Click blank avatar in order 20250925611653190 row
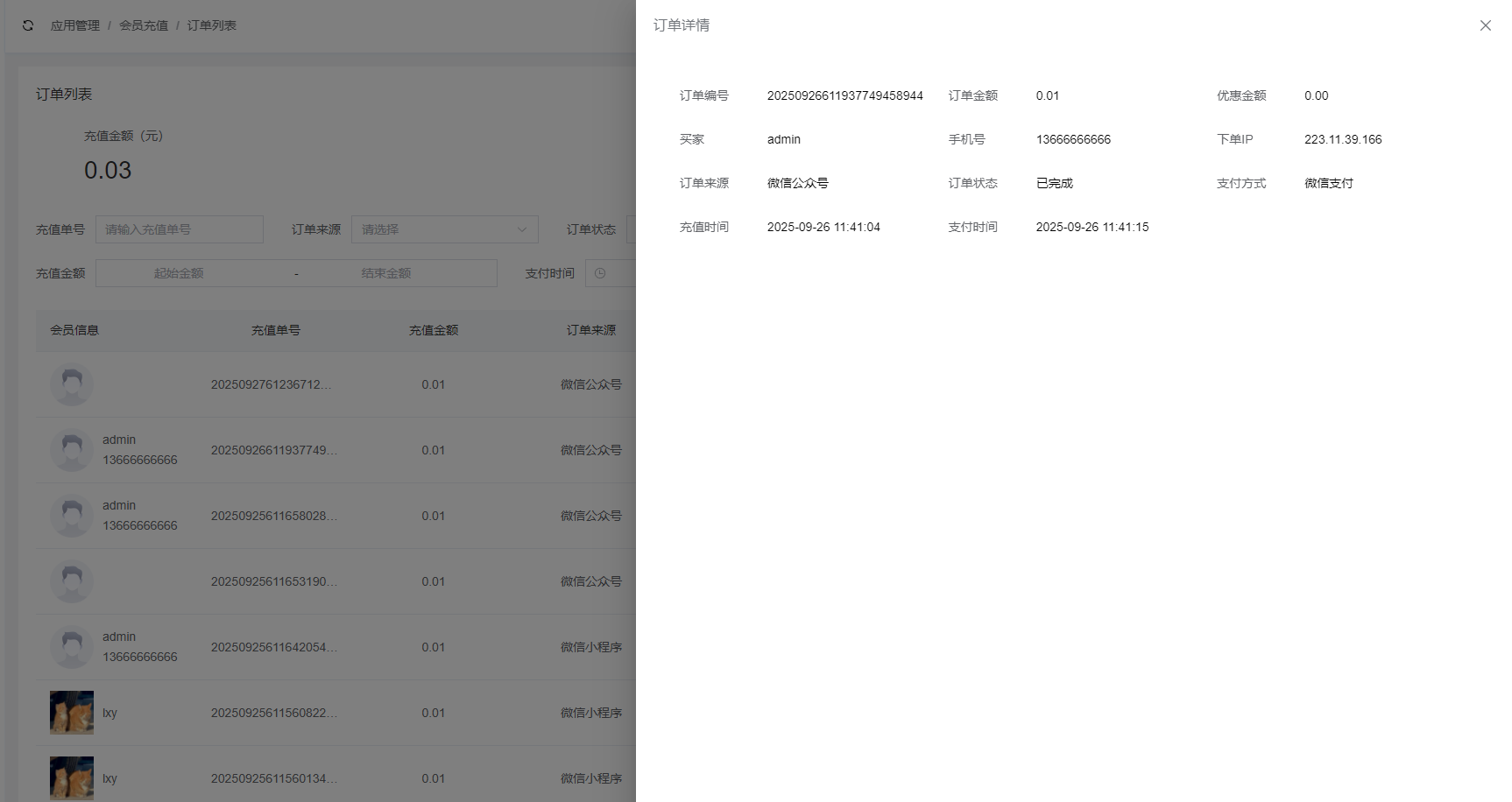 point(72,581)
